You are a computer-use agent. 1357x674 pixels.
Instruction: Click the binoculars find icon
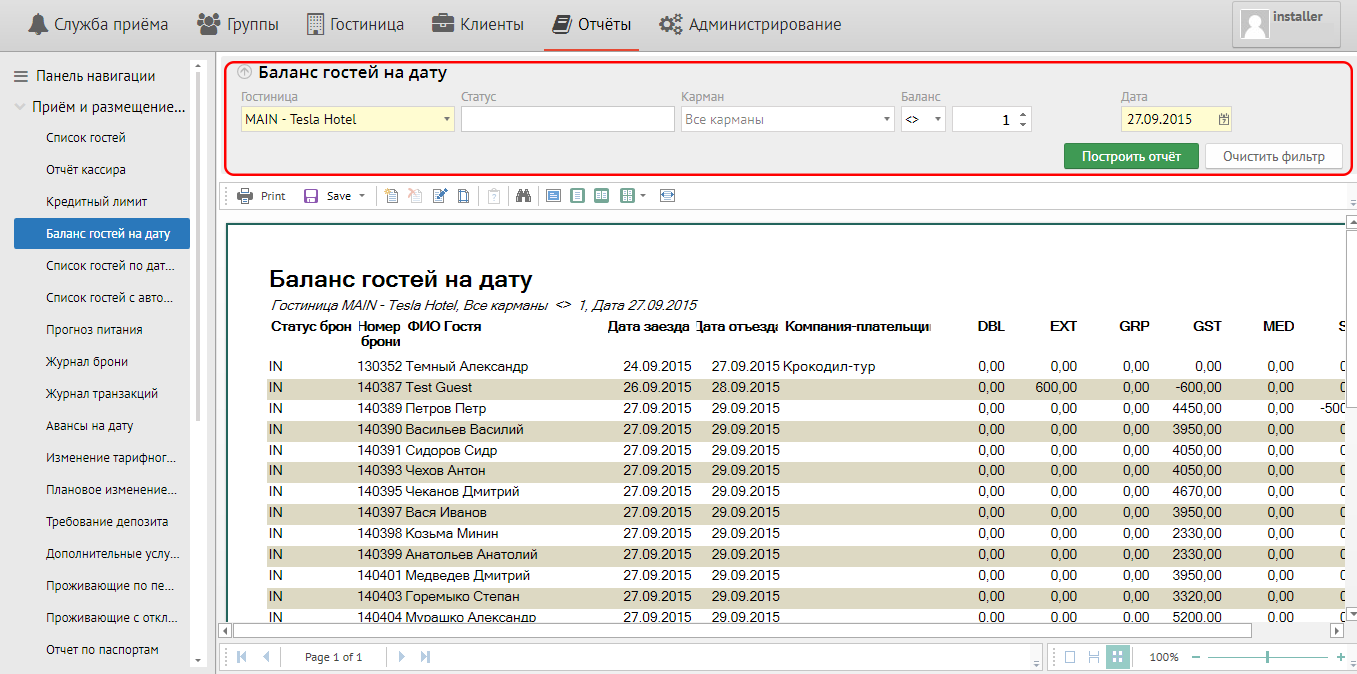[522, 196]
